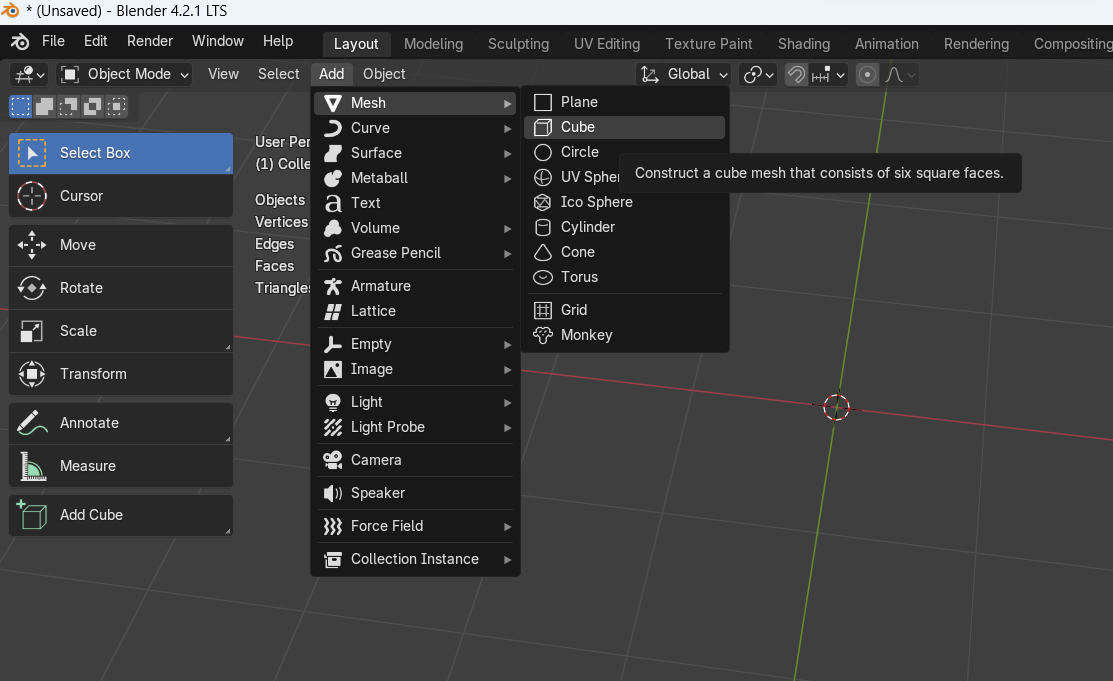The width and height of the screenshot is (1113, 681).
Task: Activate the Select Box tool
Action: [x=121, y=153]
